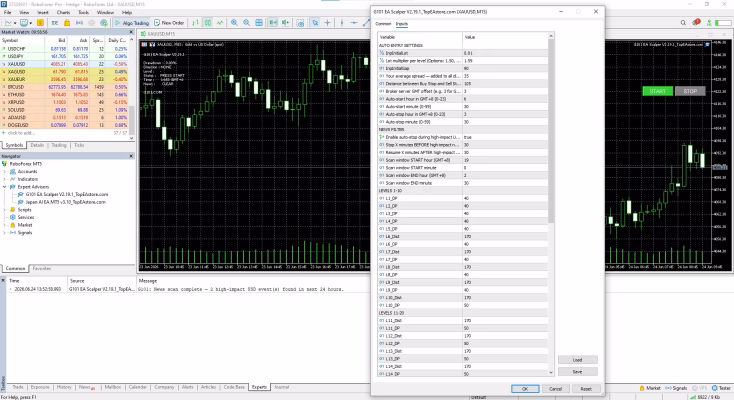Toggle the Algo Trading toolbar button
The height and width of the screenshot is (400, 734).
pos(132,22)
